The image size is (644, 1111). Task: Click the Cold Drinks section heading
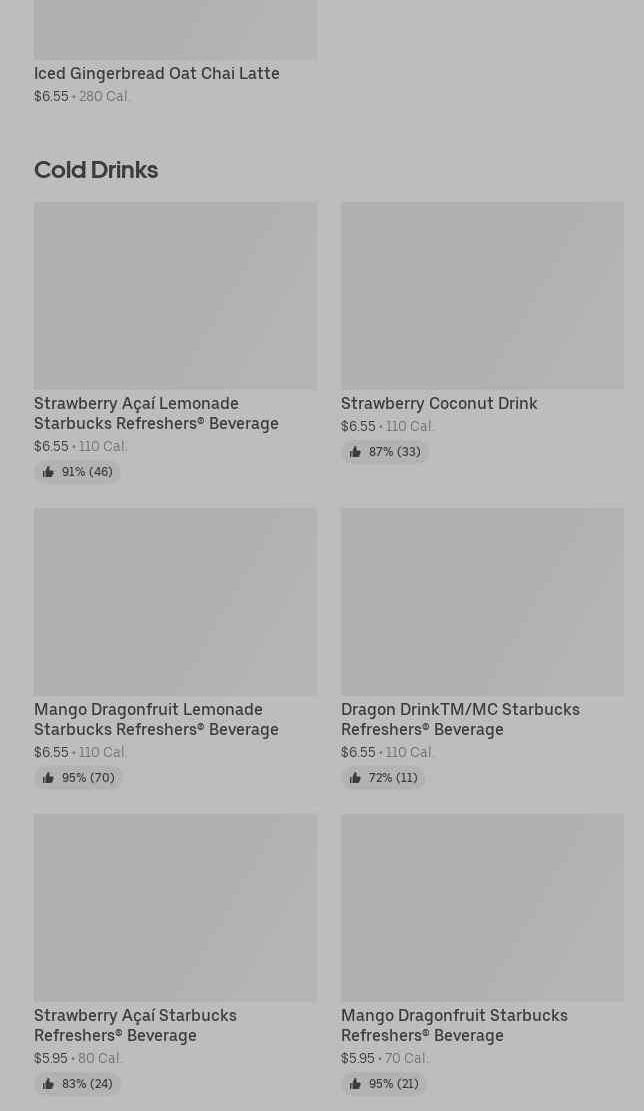click(x=96, y=170)
